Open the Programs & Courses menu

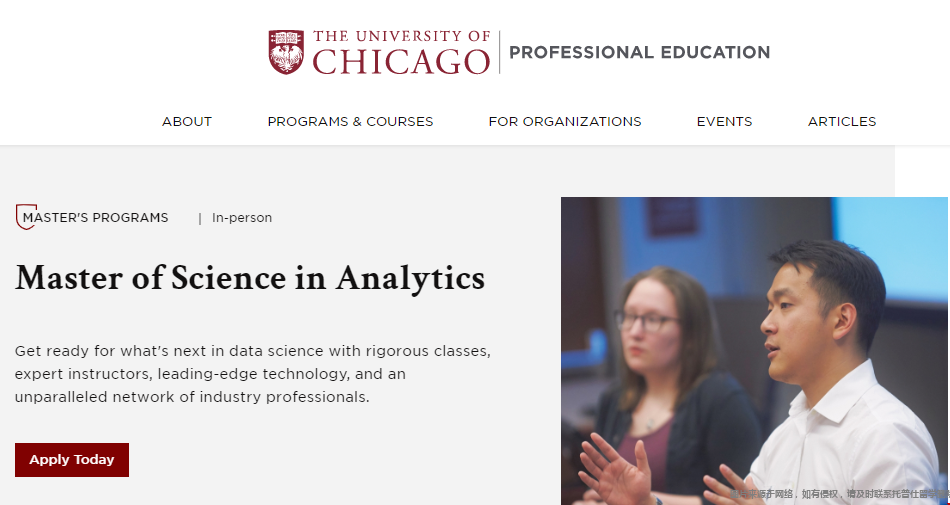point(350,122)
